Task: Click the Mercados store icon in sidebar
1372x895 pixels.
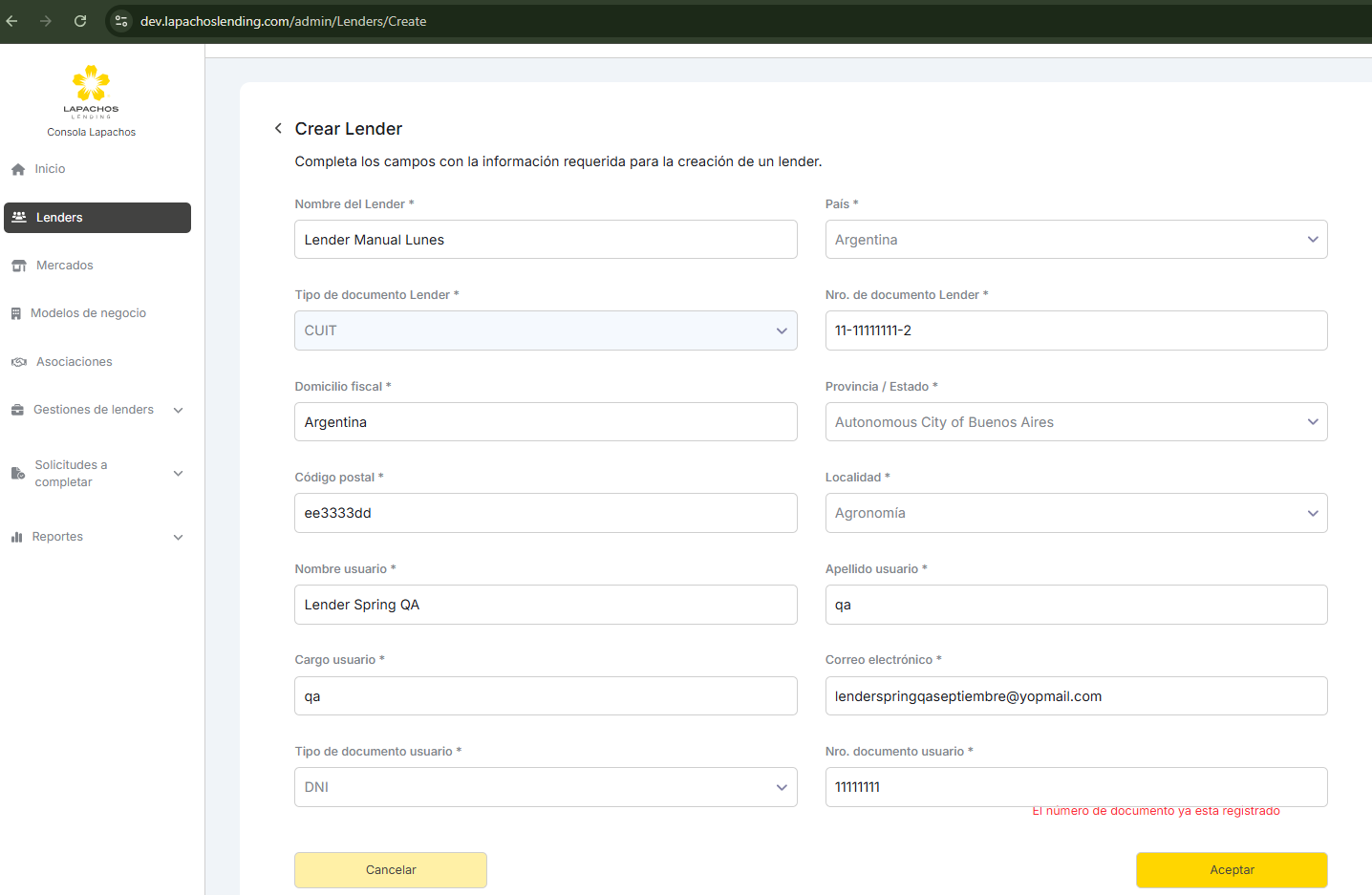Action: (19, 266)
